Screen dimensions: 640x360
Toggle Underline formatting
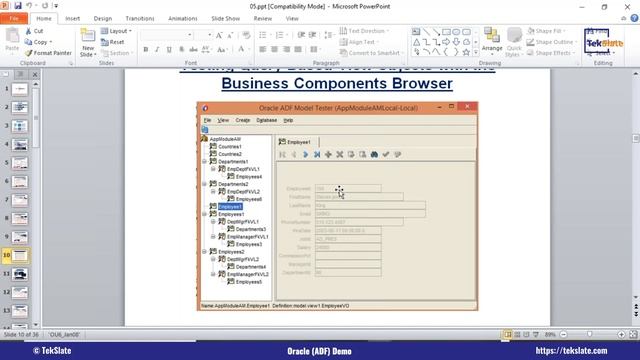tap(169, 49)
